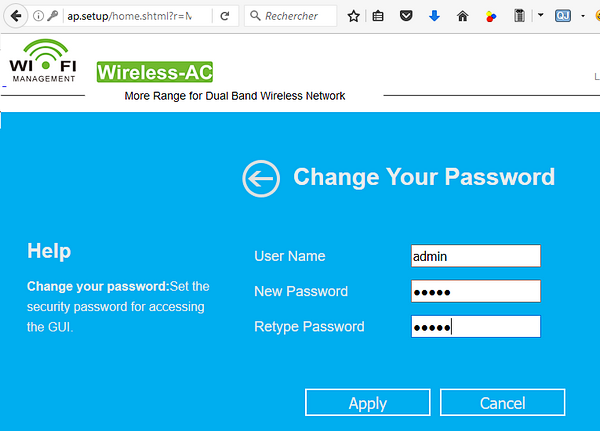
Task: Expand dropdown arrow beside QJ icon
Action: (583, 16)
